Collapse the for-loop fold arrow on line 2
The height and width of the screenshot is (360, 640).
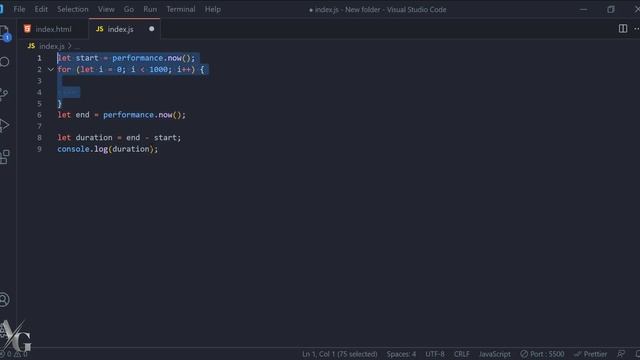(x=51, y=69)
